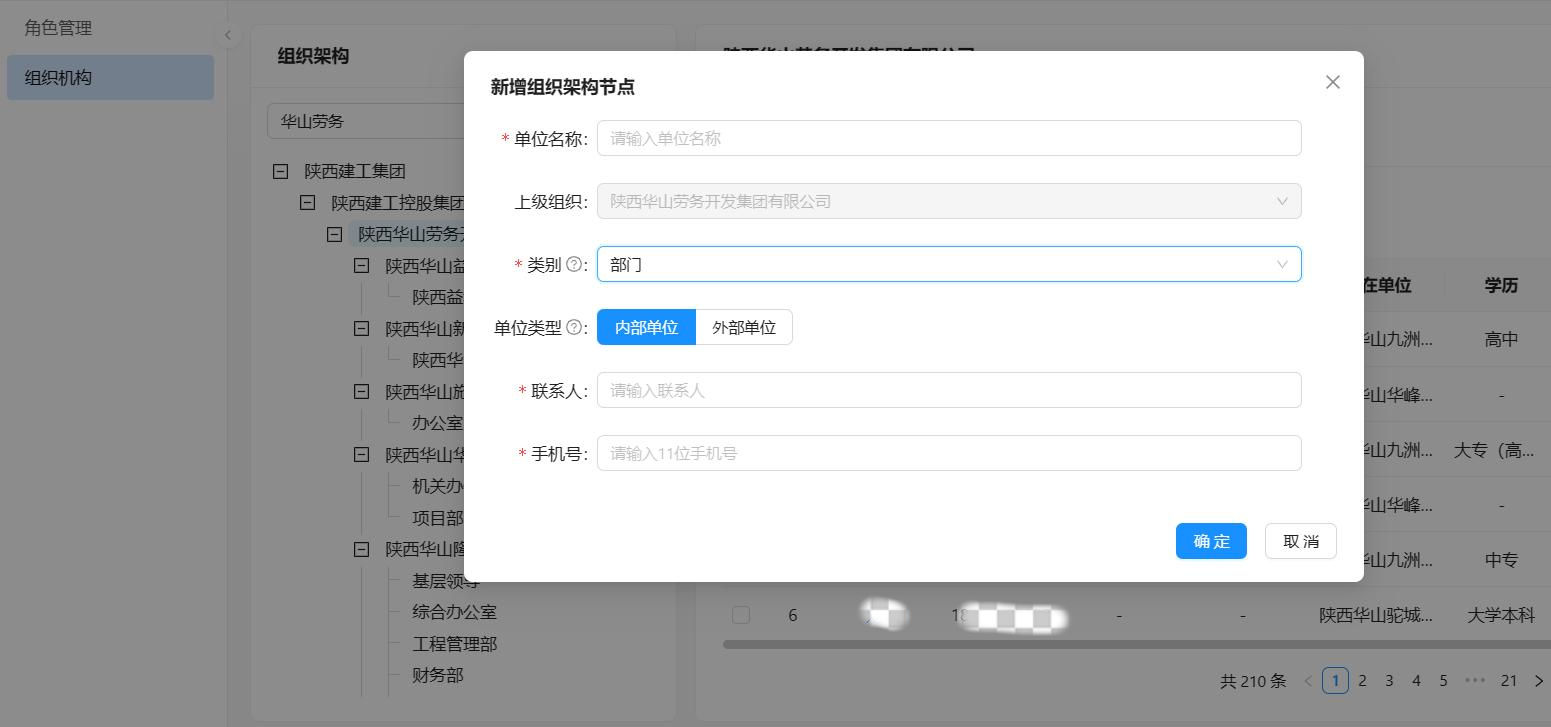Collapse the 陕西建工控股集团 tree node

[x=308, y=203]
